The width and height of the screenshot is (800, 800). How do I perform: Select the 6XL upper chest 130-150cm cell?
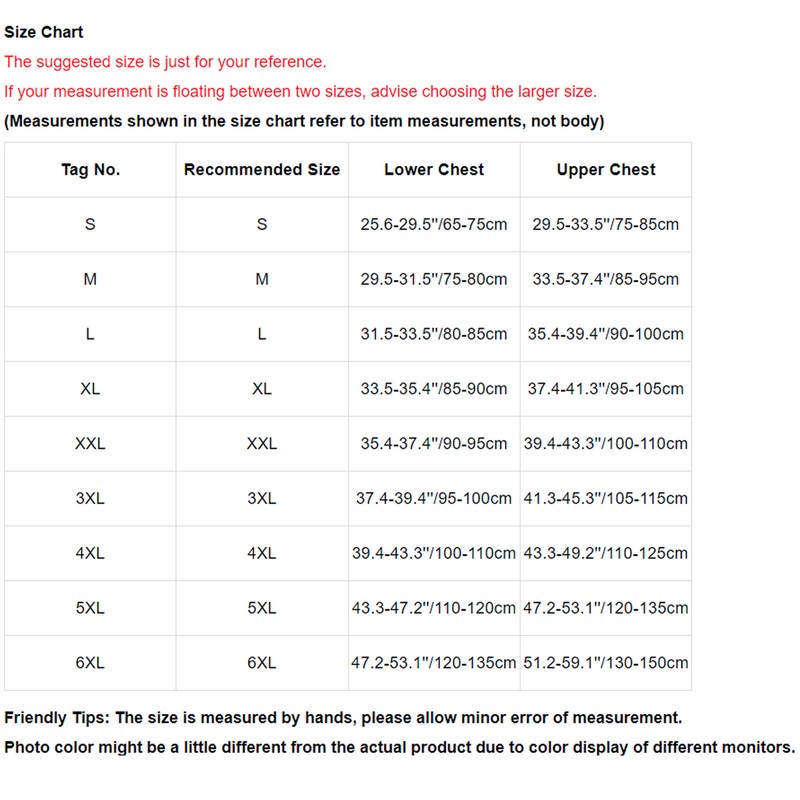pos(606,663)
